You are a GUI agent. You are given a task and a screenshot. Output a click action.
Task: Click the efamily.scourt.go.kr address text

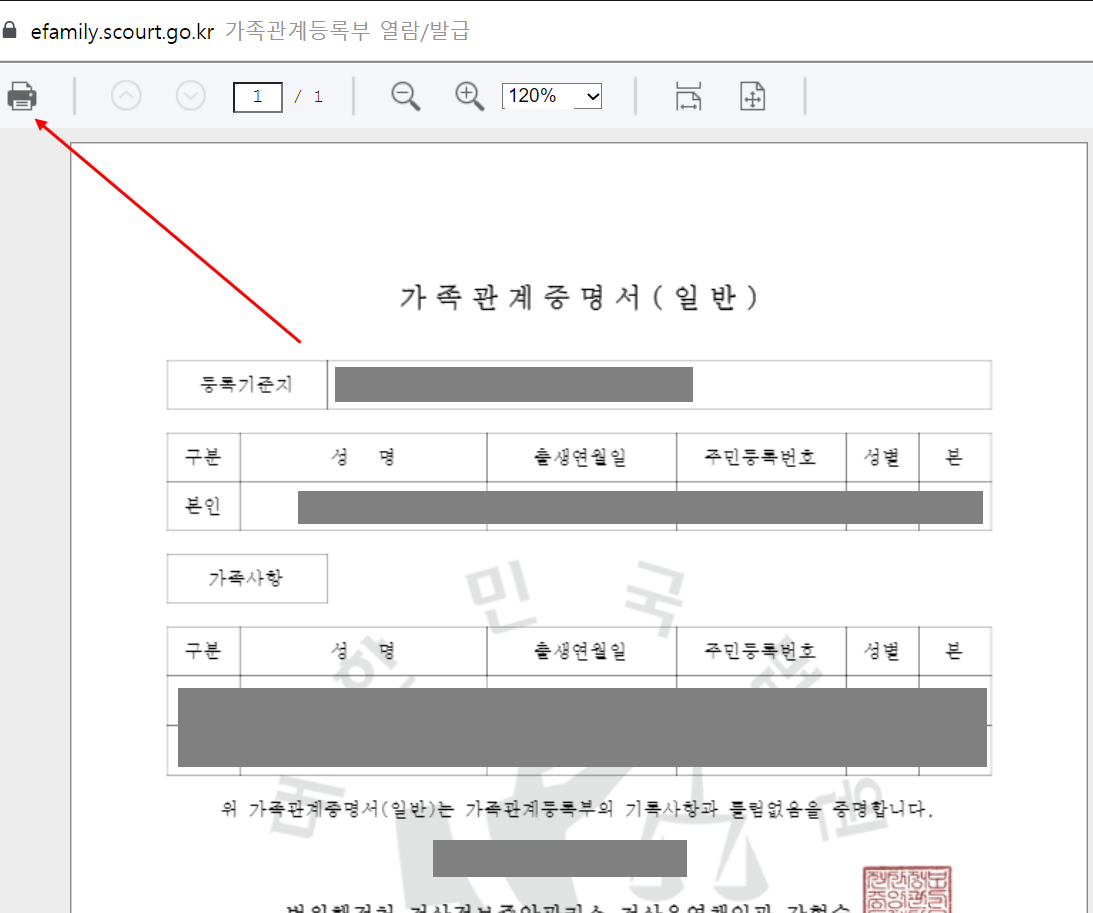(122, 31)
